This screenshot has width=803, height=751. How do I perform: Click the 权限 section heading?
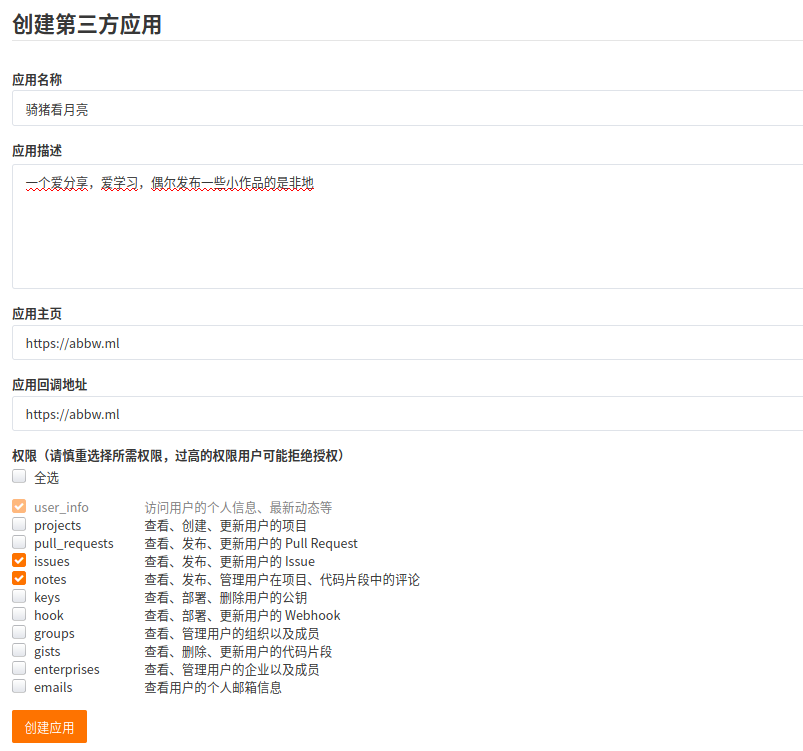click(177, 455)
